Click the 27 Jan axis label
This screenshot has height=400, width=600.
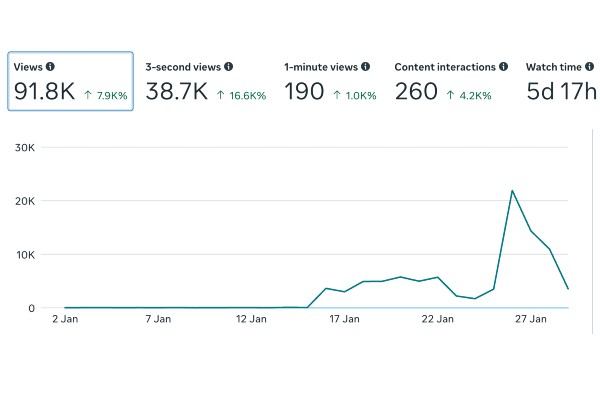pos(531,319)
